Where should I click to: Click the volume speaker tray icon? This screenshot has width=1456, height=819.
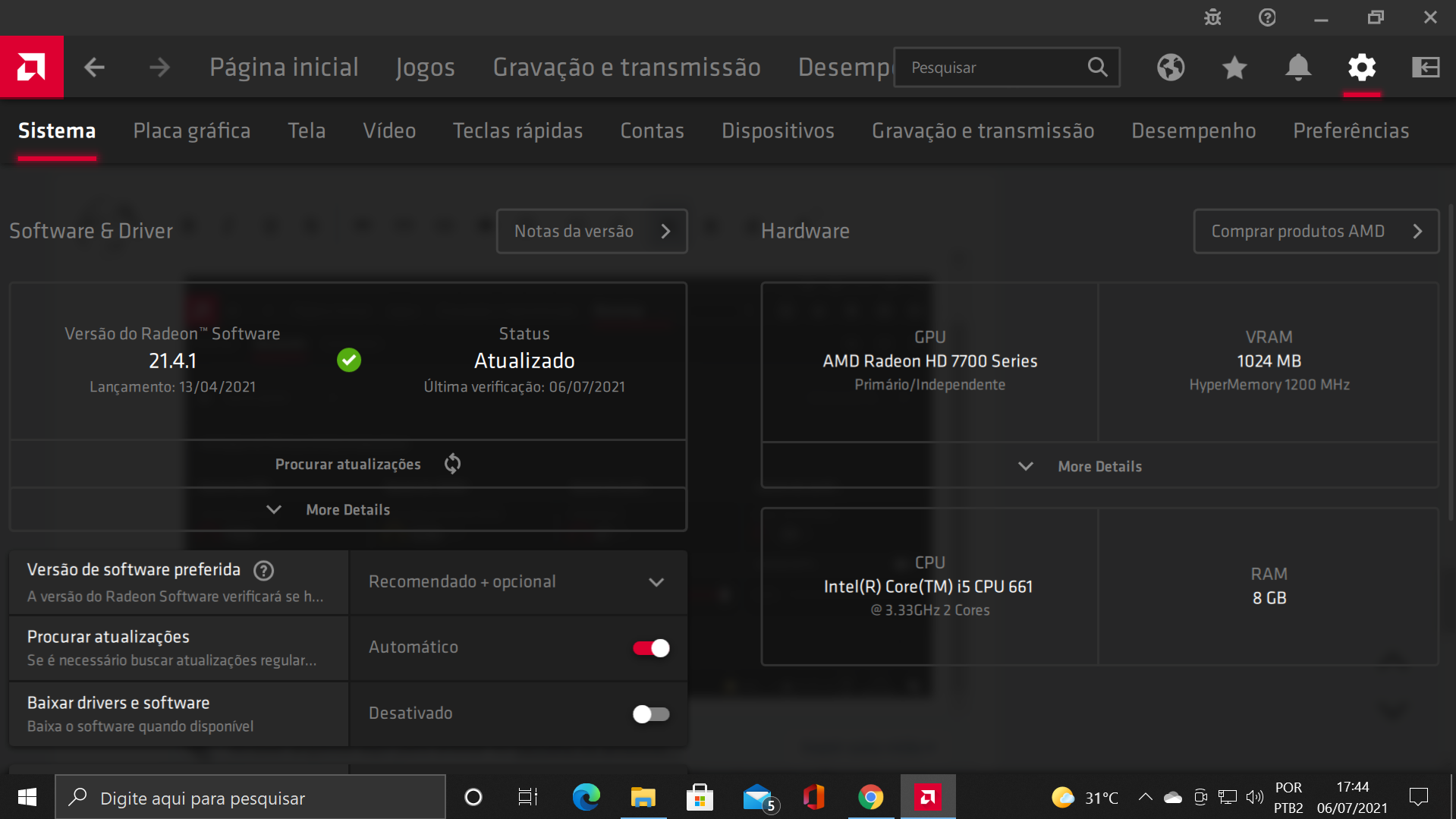(1254, 797)
